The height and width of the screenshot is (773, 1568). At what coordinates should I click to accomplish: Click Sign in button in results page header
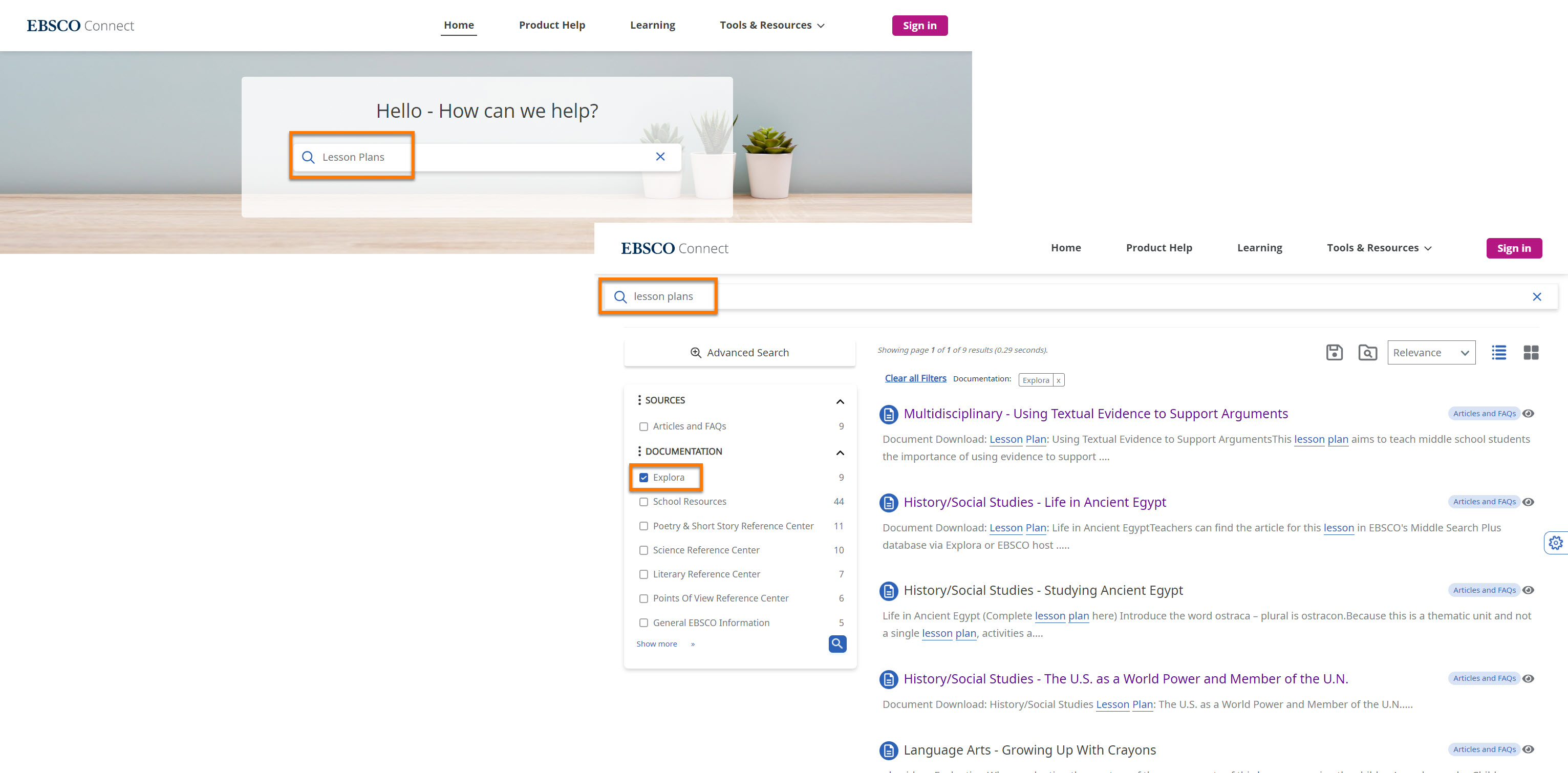point(1514,248)
